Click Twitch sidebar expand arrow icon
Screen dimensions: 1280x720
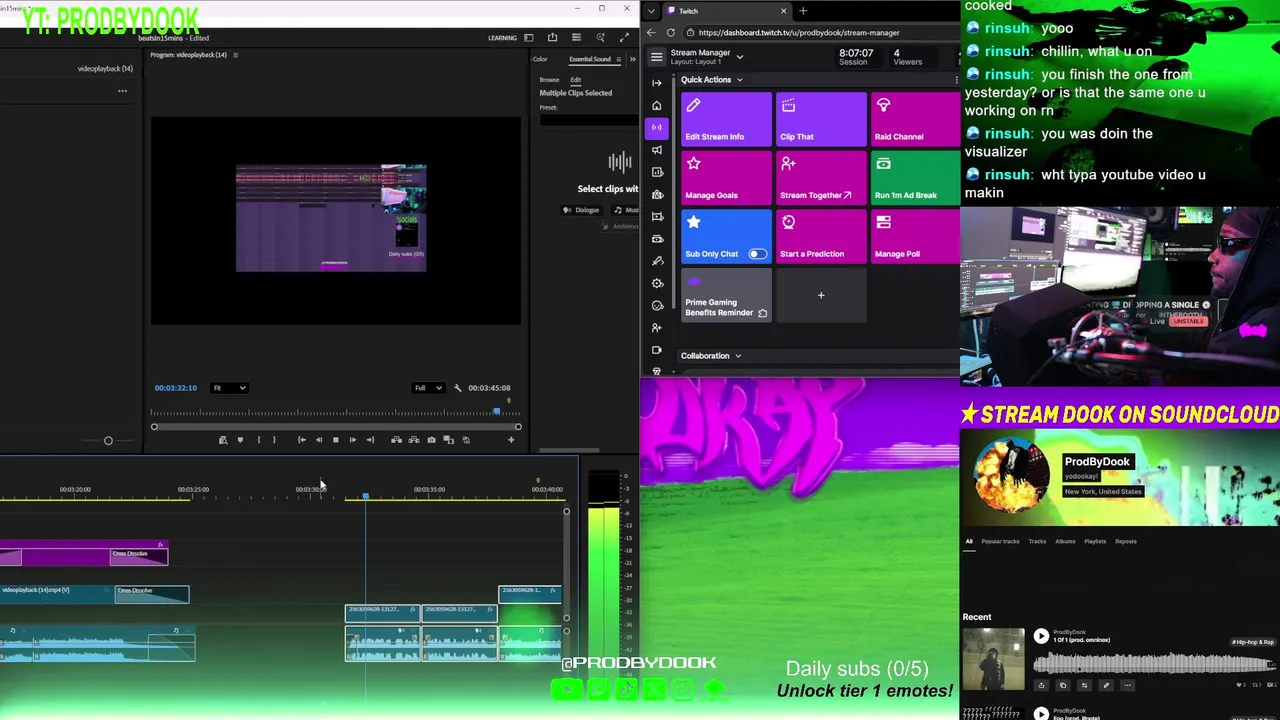(656, 83)
